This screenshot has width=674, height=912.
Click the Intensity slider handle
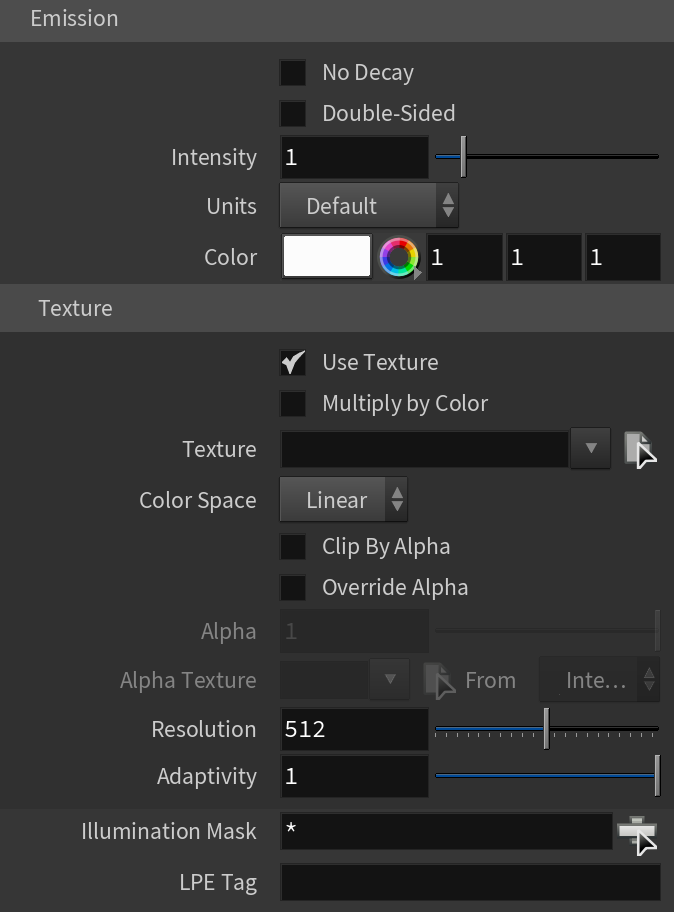(x=463, y=156)
